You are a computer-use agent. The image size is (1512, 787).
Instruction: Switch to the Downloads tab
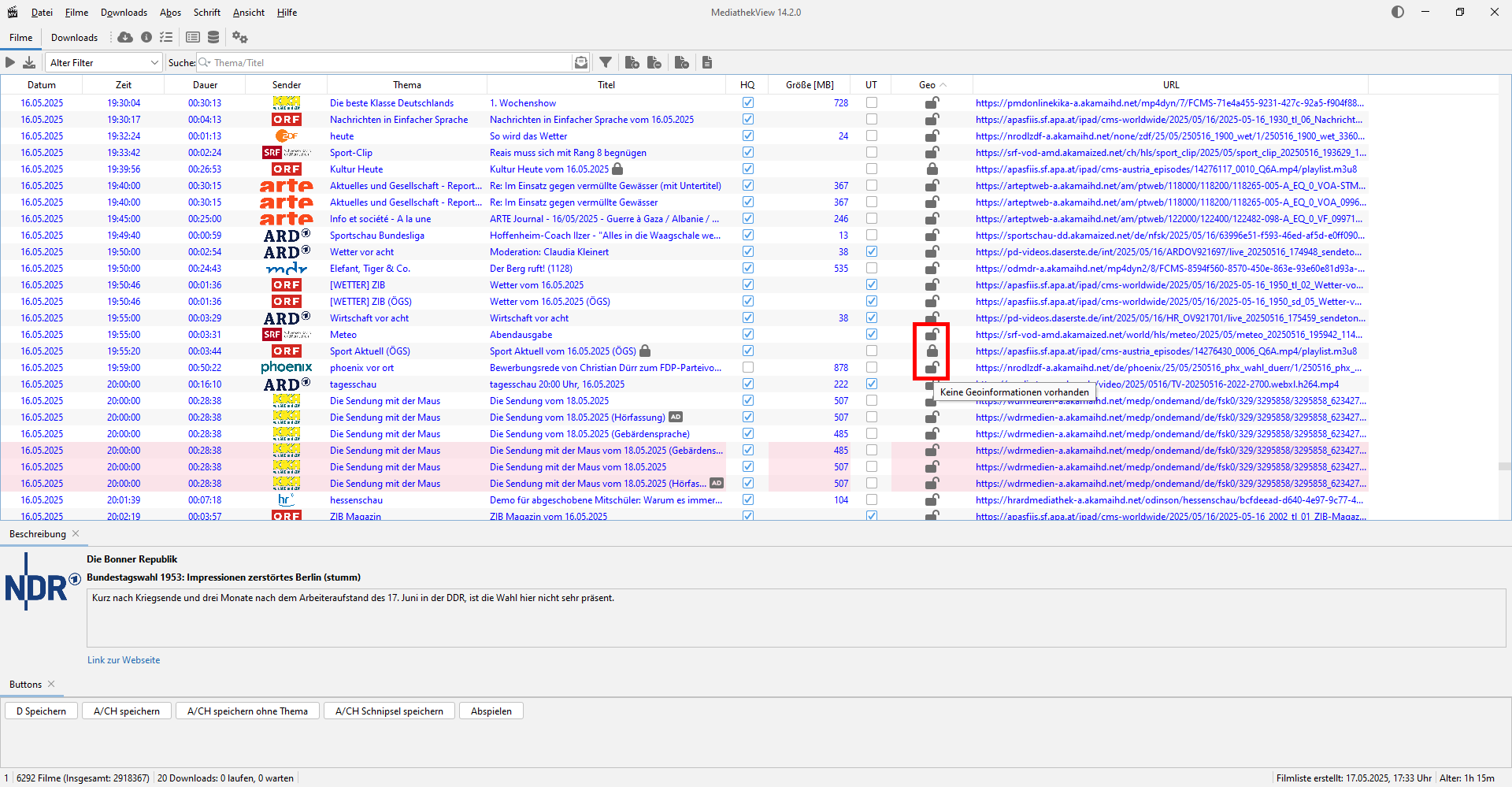tap(74, 37)
